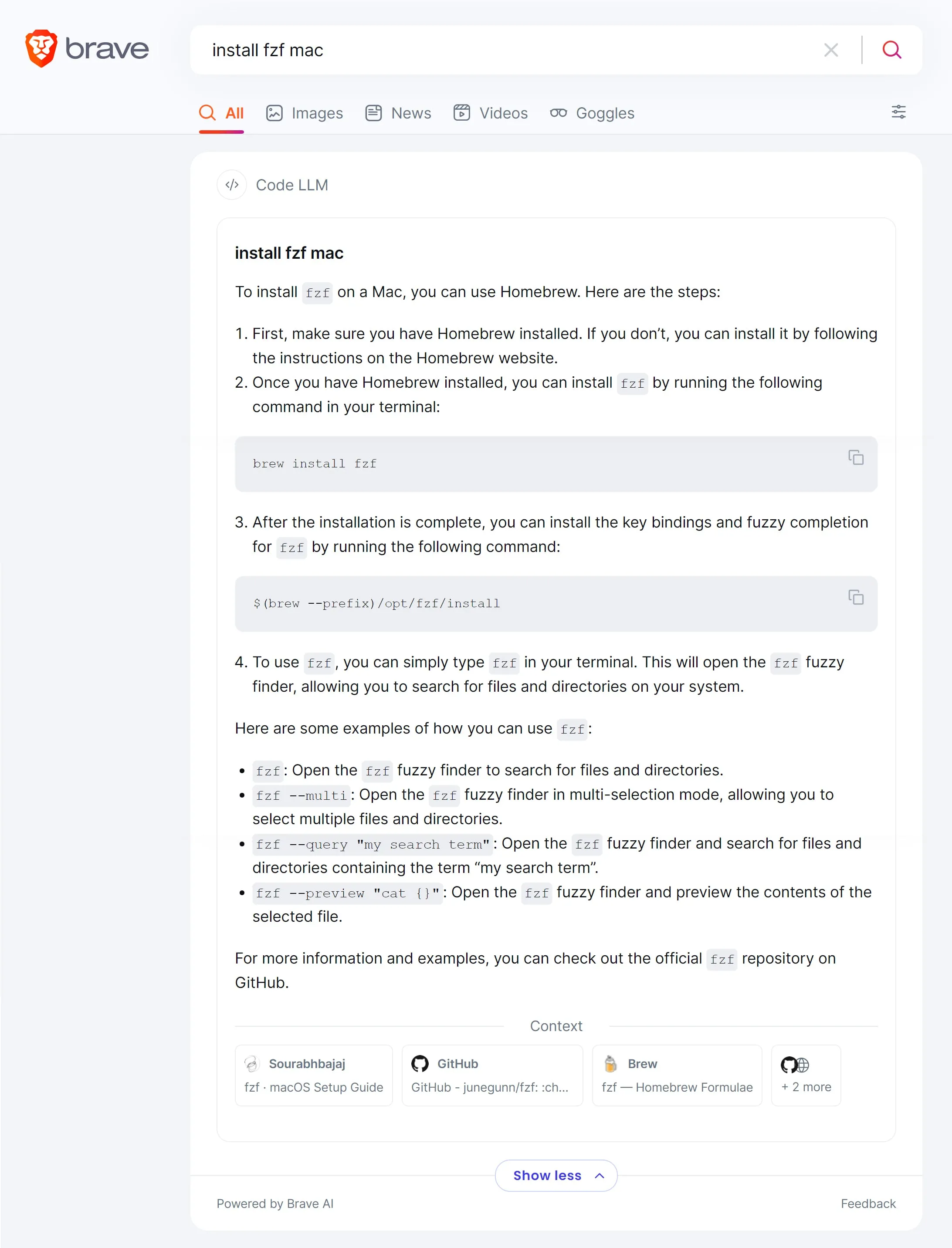Click the Feedback link
The height and width of the screenshot is (1248, 952).
point(868,1203)
